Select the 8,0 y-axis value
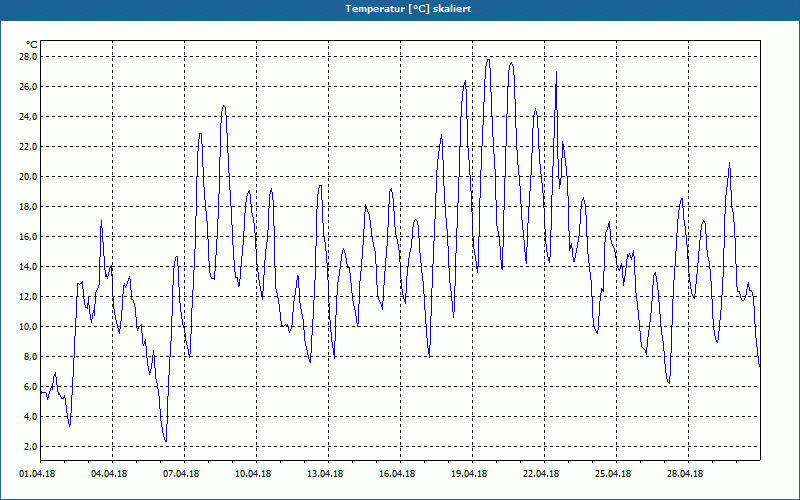Screen dimensions: 800x500 [30, 357]
